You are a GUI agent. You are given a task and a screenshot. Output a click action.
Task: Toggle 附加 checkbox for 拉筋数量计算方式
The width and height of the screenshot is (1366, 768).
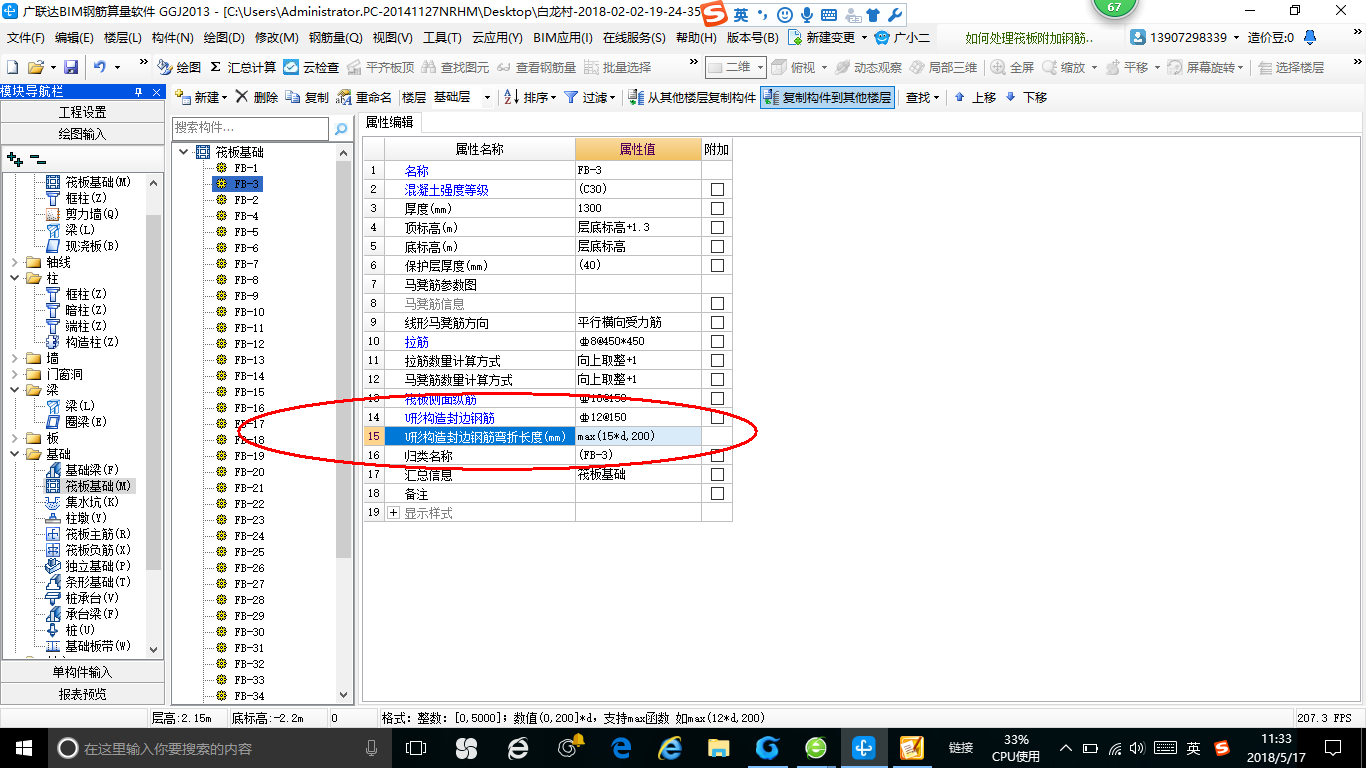(x=717, y=360)
